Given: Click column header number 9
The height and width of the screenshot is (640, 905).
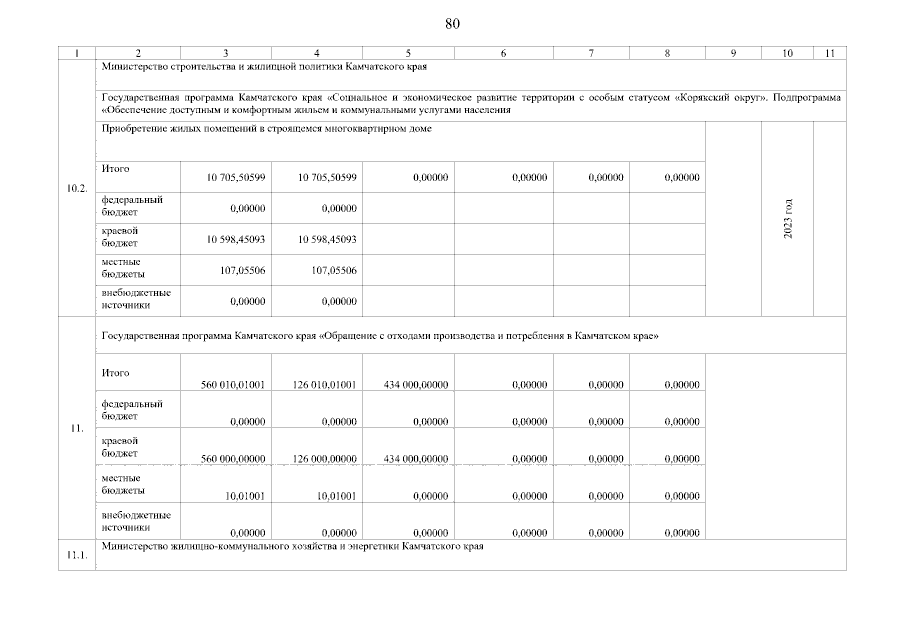Looking at the screenshot, I should (733, 53).
